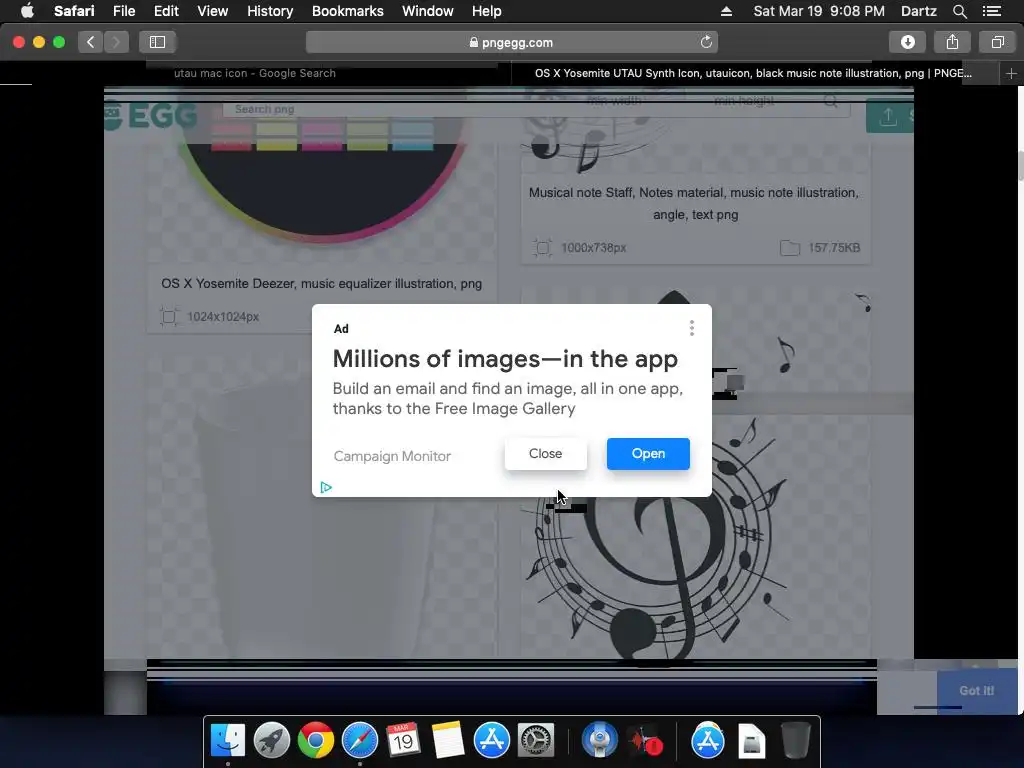The image size is (1024, 768).
Task: Open Google Chrome from Dock
Action: point(315,741)
